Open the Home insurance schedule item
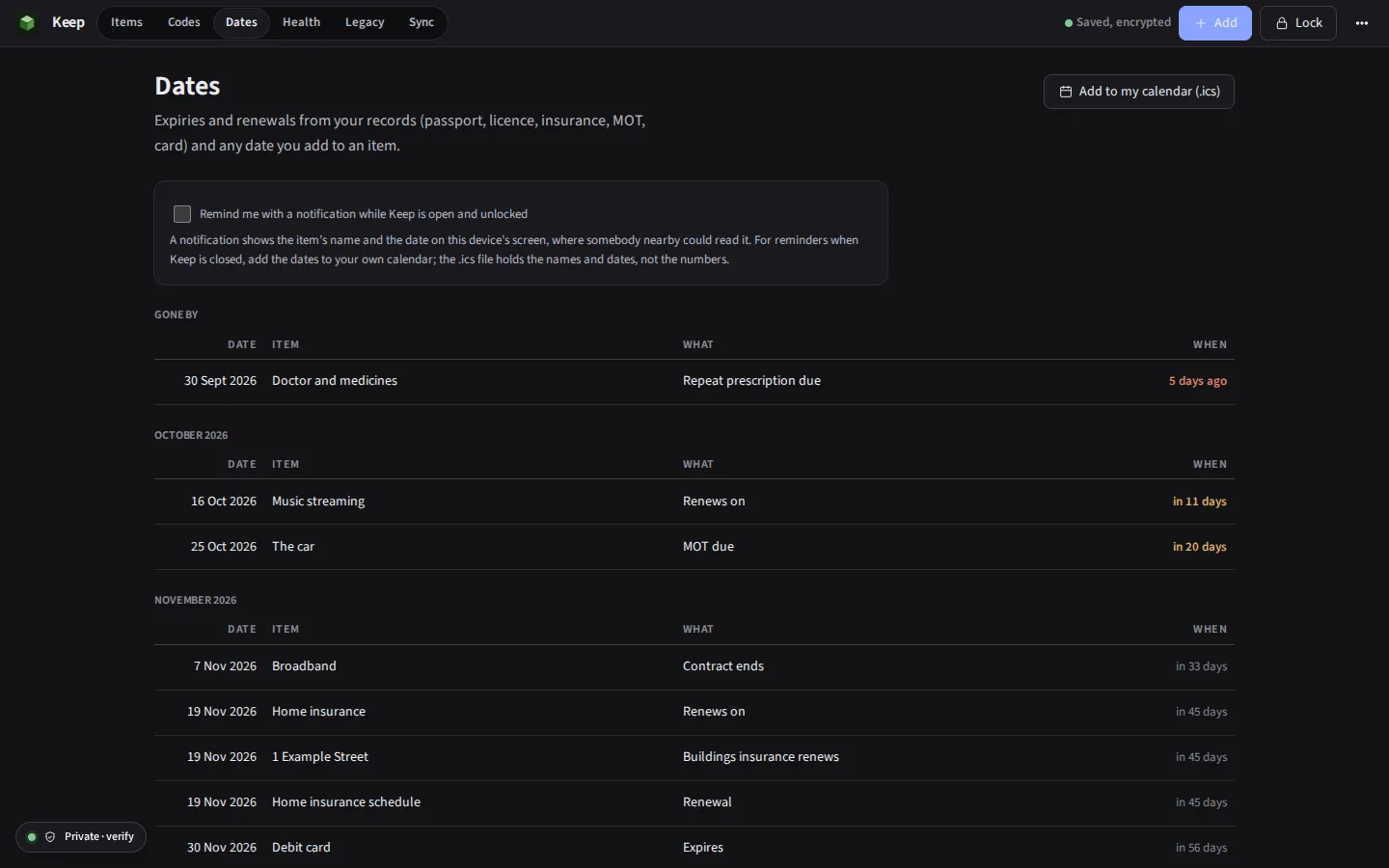The width and height of the screenshot is (1389, 868). pos(346,802)
